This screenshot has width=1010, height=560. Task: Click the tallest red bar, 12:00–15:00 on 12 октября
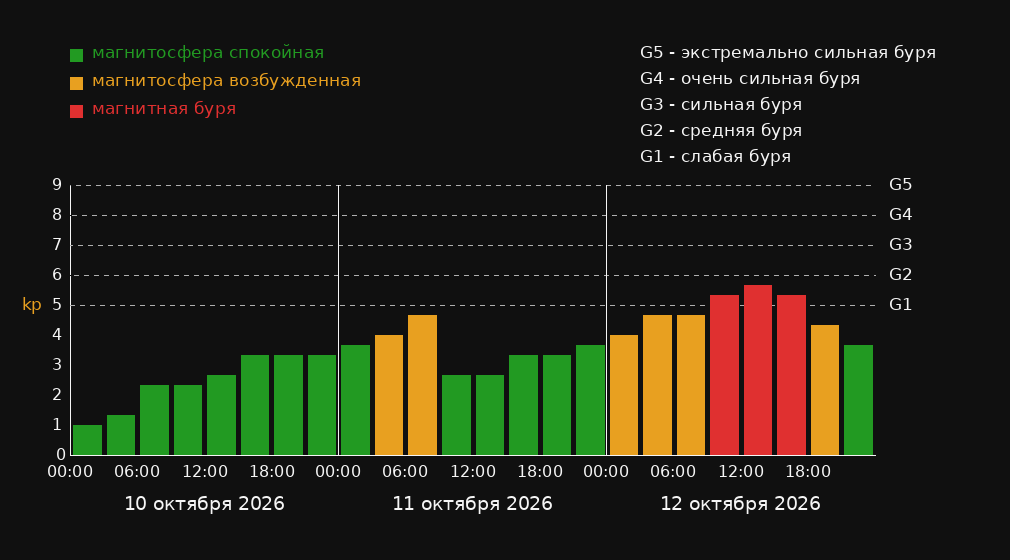click(x=758, y=370)
